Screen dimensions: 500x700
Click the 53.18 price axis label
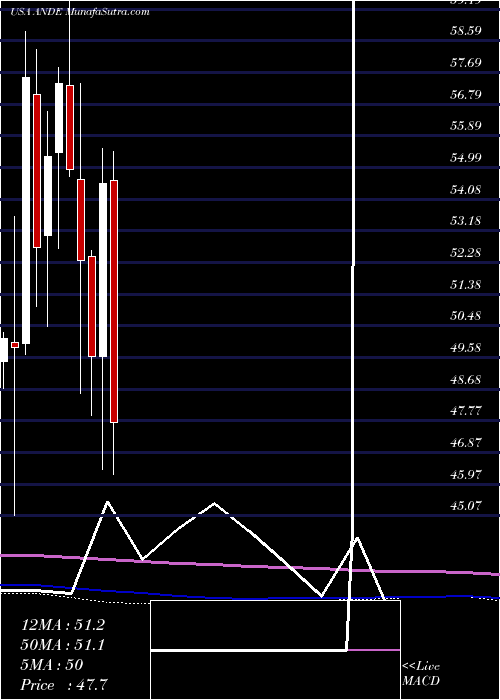(x=466, y=221)
